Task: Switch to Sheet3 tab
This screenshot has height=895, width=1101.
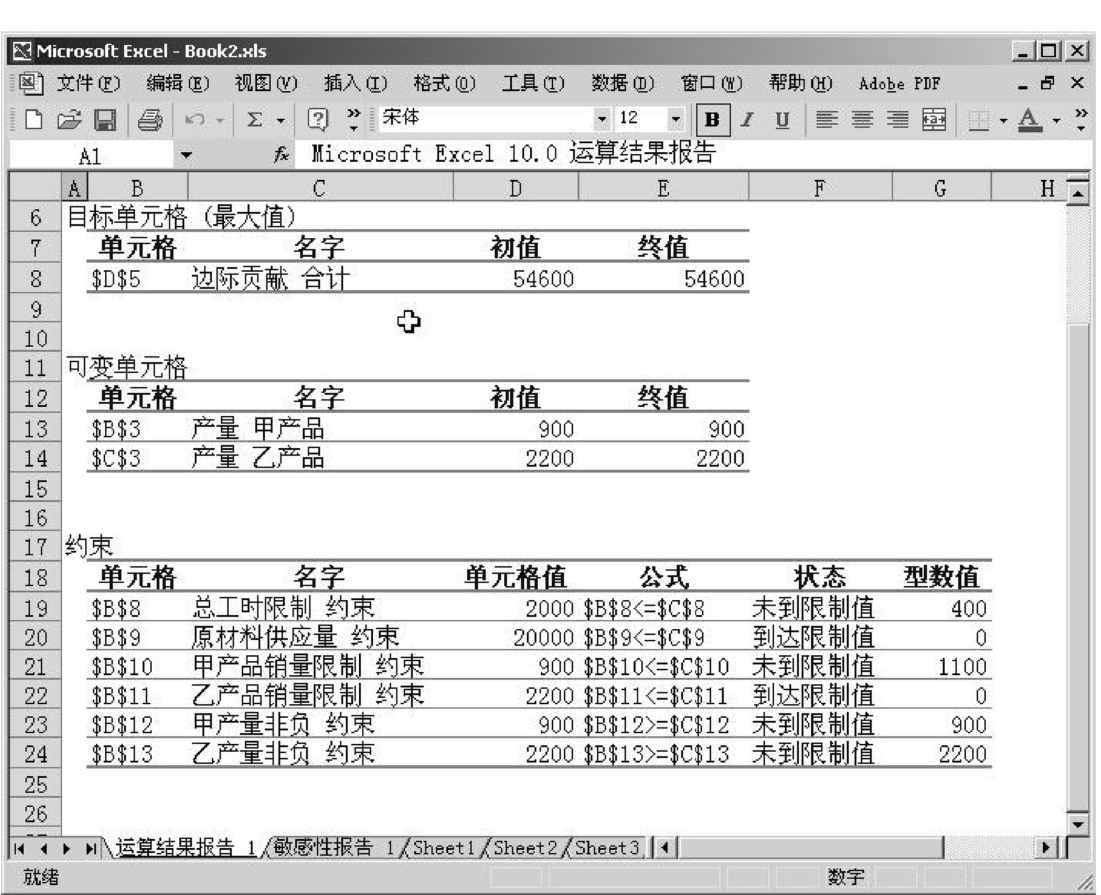Action: 607,848
